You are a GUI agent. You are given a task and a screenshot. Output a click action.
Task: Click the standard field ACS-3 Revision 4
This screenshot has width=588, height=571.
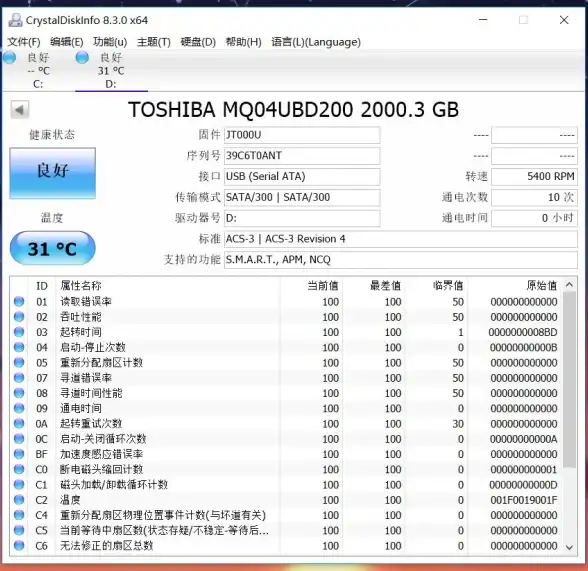pyautogui.click(x=400, y=239)
